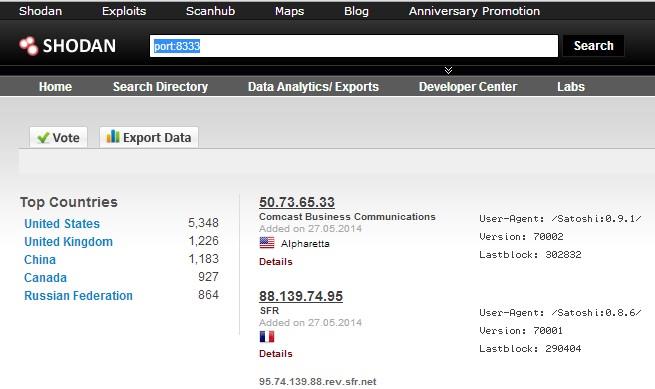This screenshot has width=655, height=389.
Task: Click the SFR organization label
Action: [269, 310]
